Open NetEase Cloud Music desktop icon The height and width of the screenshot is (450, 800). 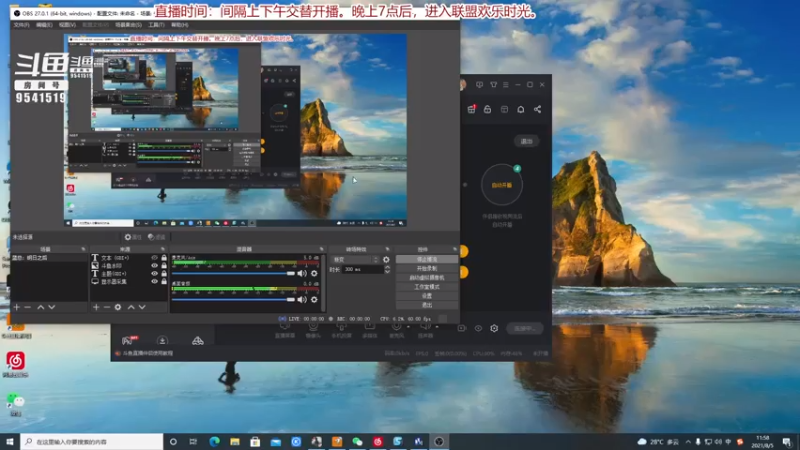point(15,364)
